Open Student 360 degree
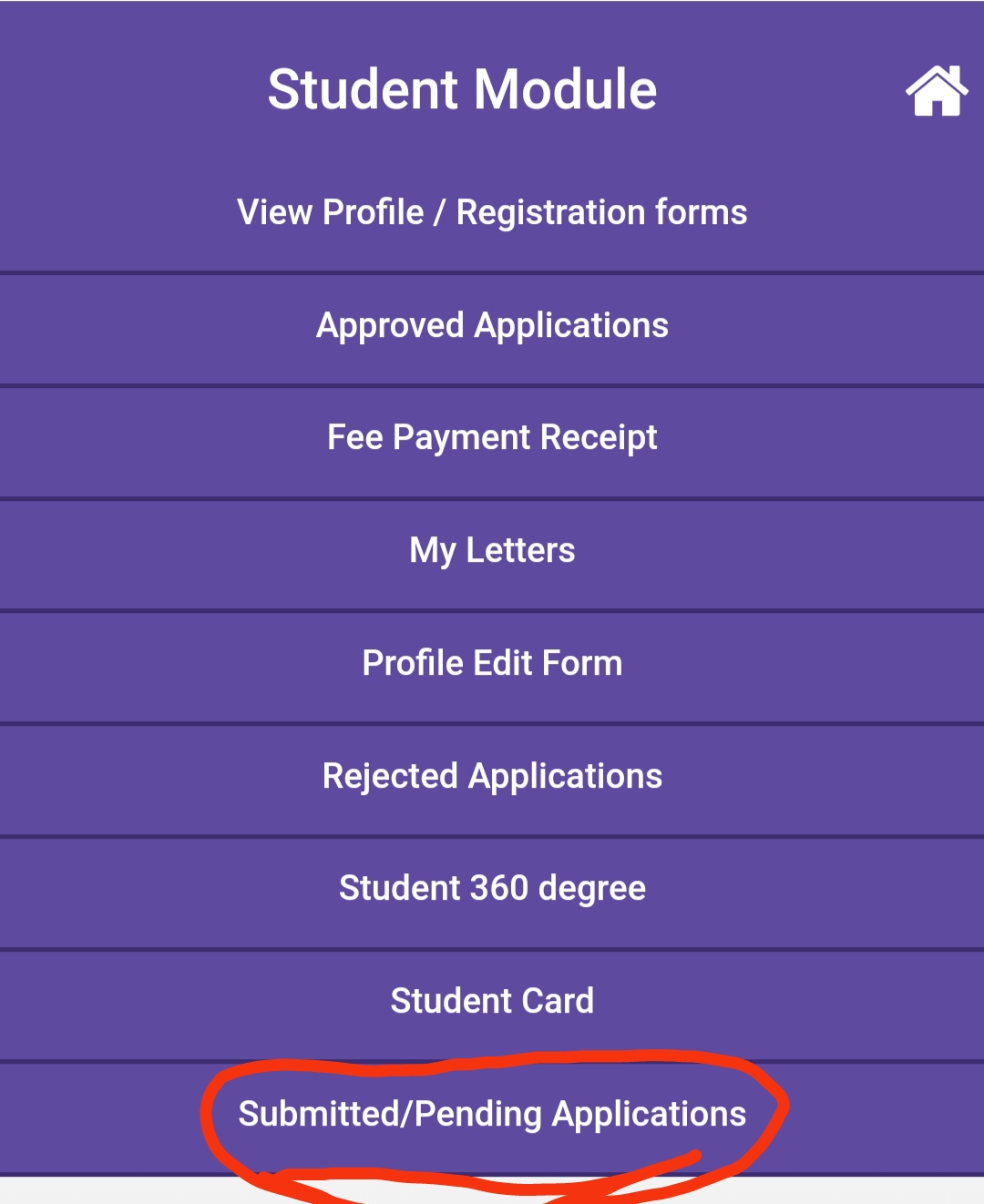Image resolution: width=984 pixels, height=1204 pixels. pos(492,888)
